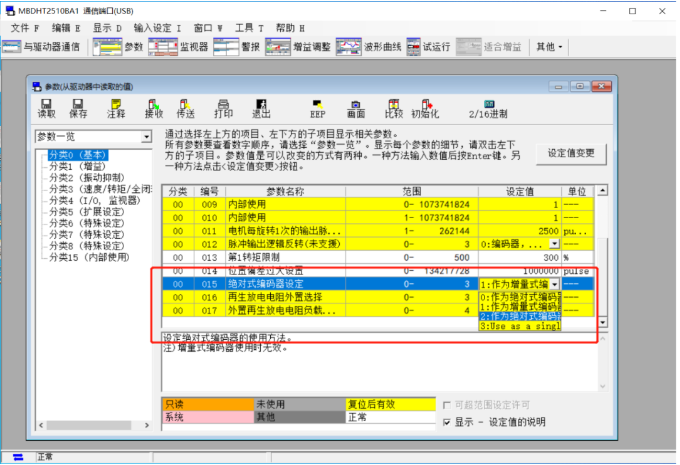Click status bar connection icon
This screenshot has height=465, width=680.
[x=18, y=457]
